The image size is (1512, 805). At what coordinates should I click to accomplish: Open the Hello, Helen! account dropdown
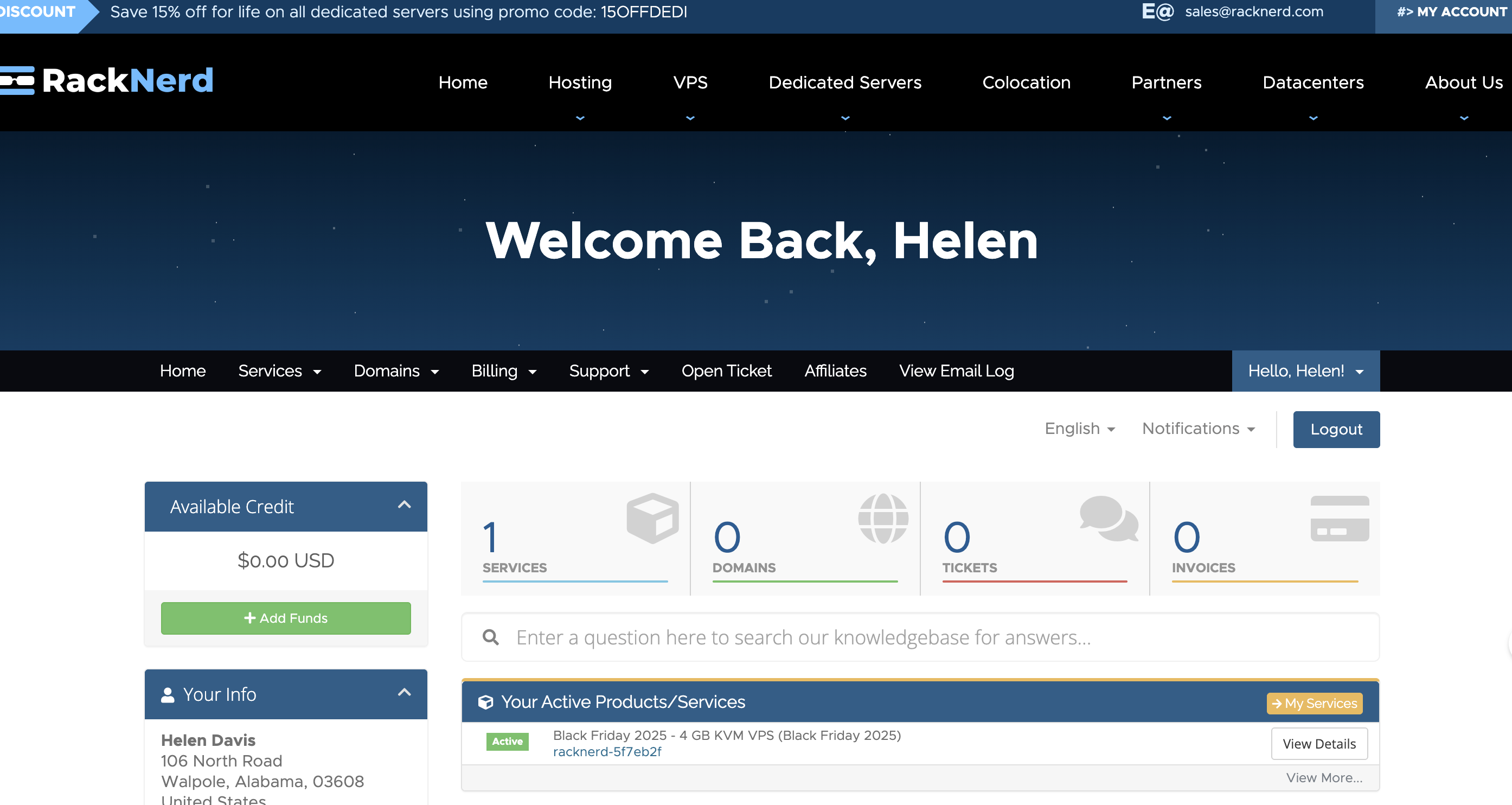pos(1306,371)
